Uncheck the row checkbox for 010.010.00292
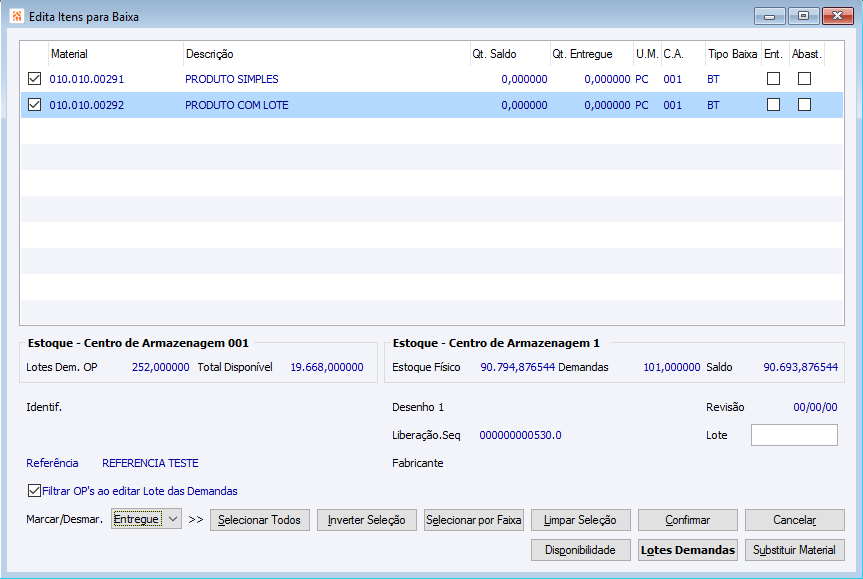The height and width of the screenshot is (579, 863). point(34,105)
